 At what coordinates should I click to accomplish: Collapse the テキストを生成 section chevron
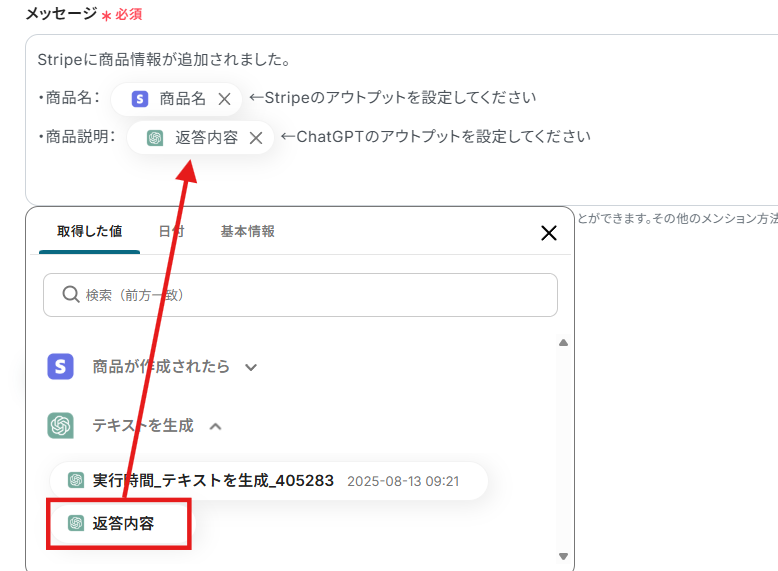pos(215,426)
